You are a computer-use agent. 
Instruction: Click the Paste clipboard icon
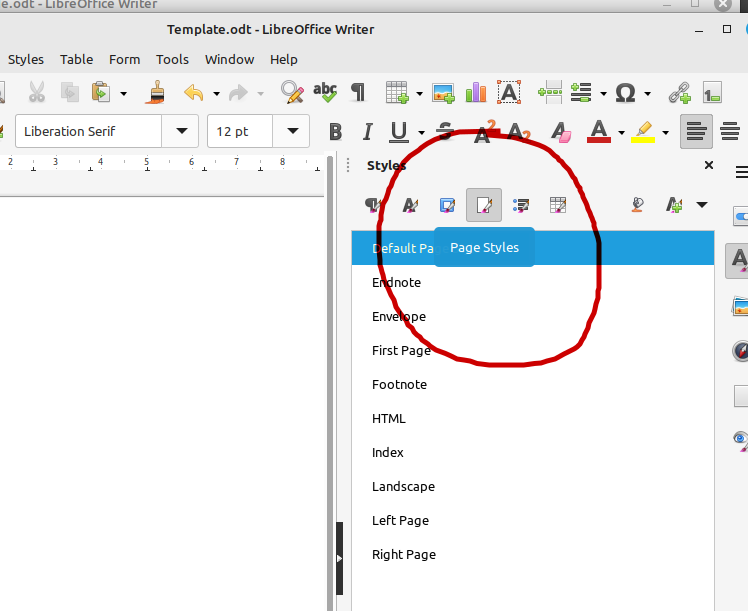pos(101,93)
